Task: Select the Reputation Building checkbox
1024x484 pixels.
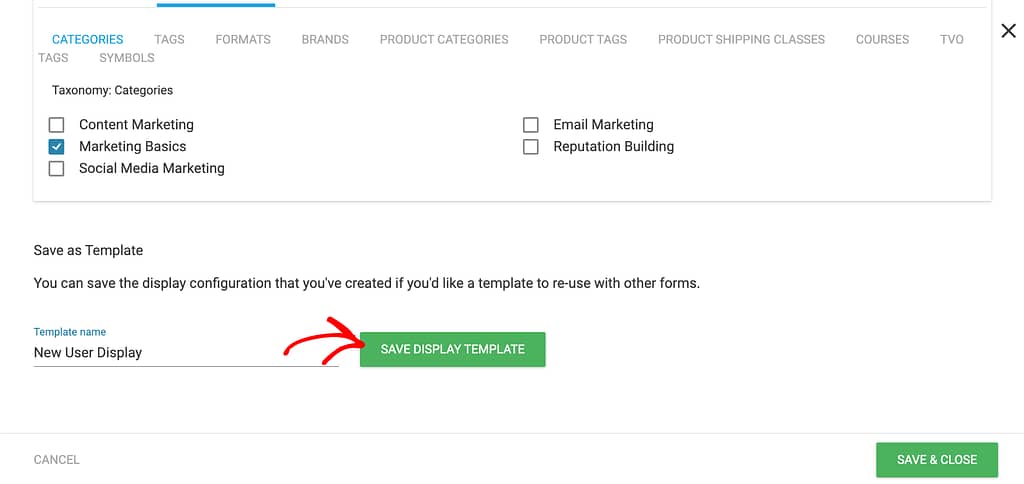Action: click(531, 146)
